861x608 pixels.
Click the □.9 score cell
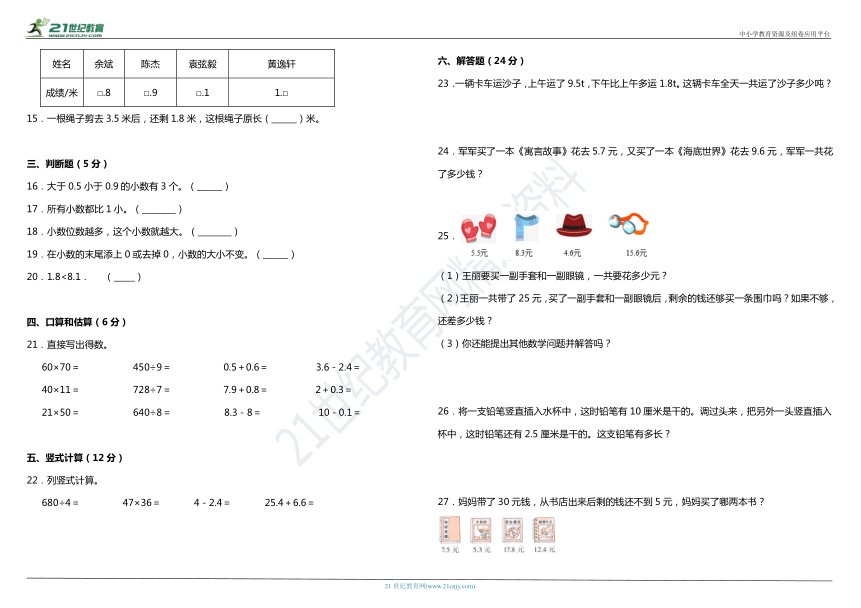pos(150,92)
